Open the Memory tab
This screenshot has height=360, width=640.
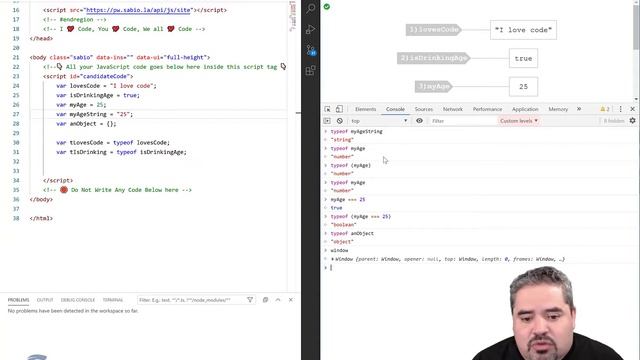tap(558, 109)
